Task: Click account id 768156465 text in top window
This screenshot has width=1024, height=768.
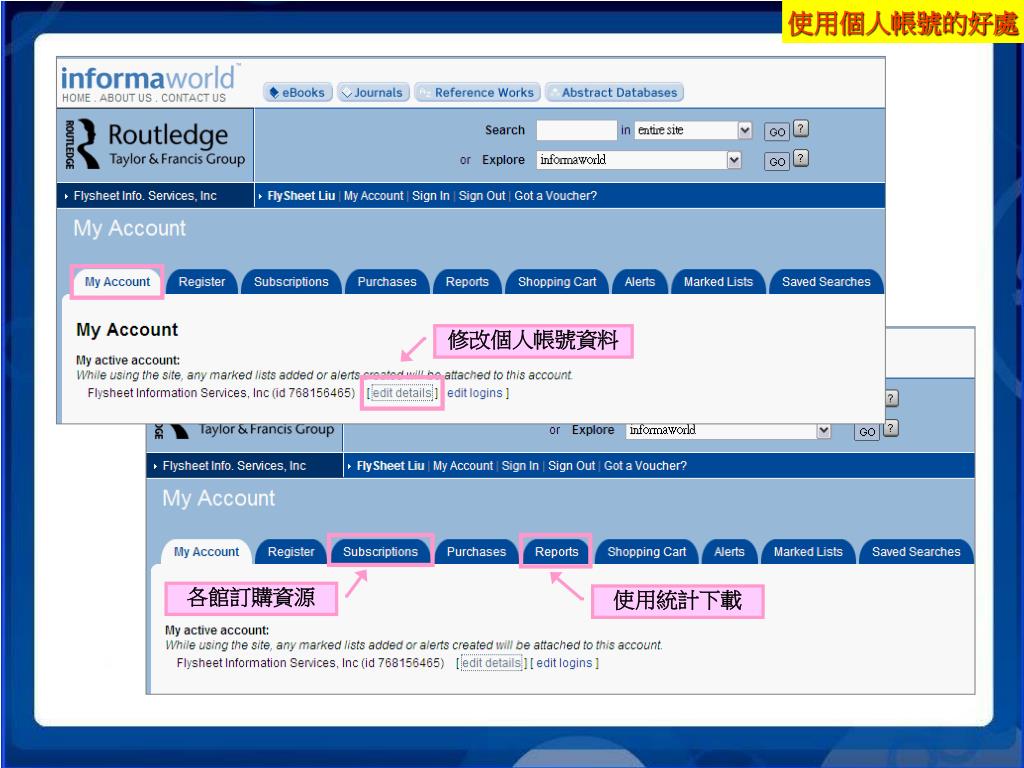Action: pyautogui.click(x=313, y=393)
